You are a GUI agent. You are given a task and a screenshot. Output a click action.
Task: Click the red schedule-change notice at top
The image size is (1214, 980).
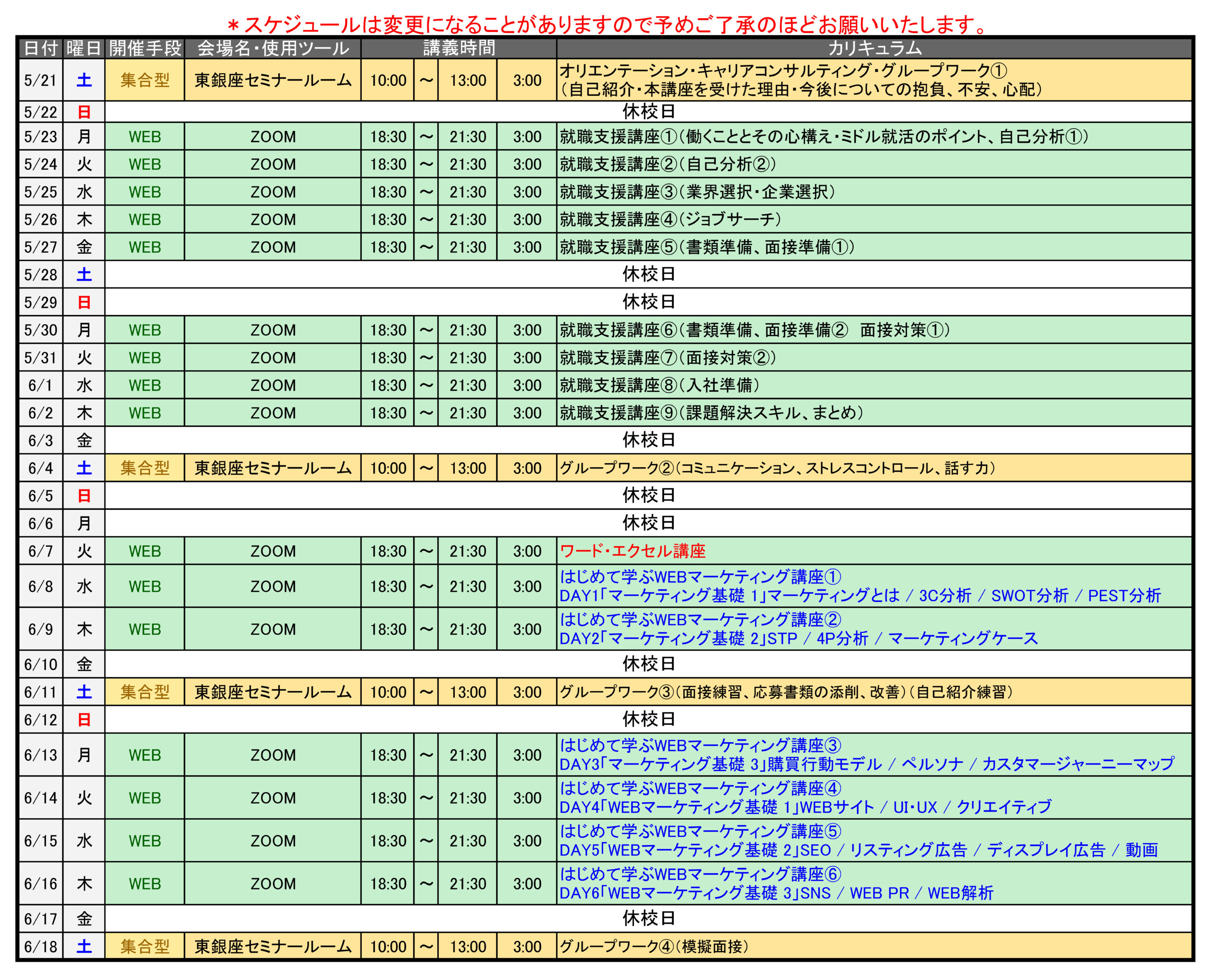(x=607, y=24)
